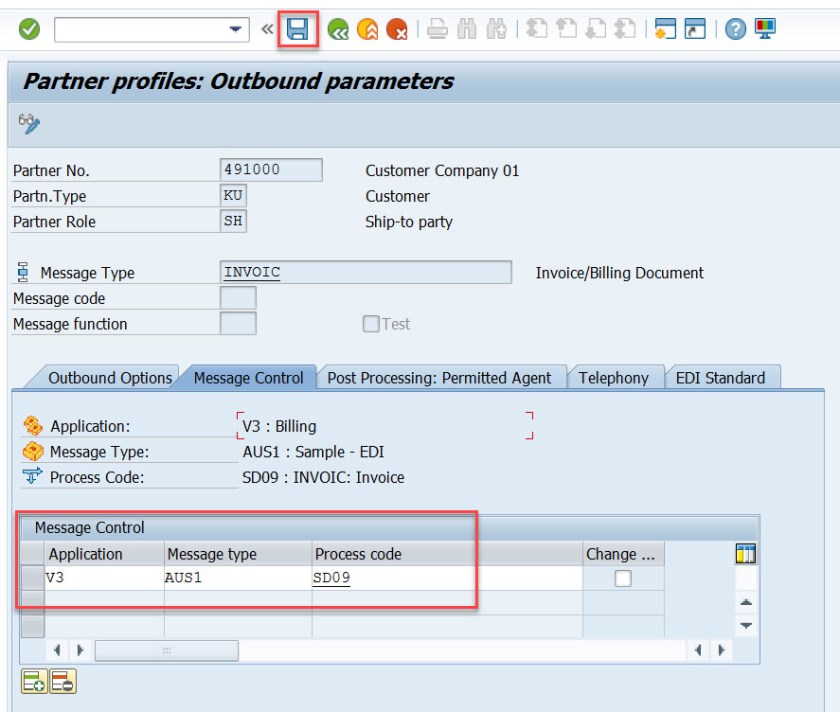840x712 pixels.
Task: Click the Partner Role field SH
Action: coord(233,221)
